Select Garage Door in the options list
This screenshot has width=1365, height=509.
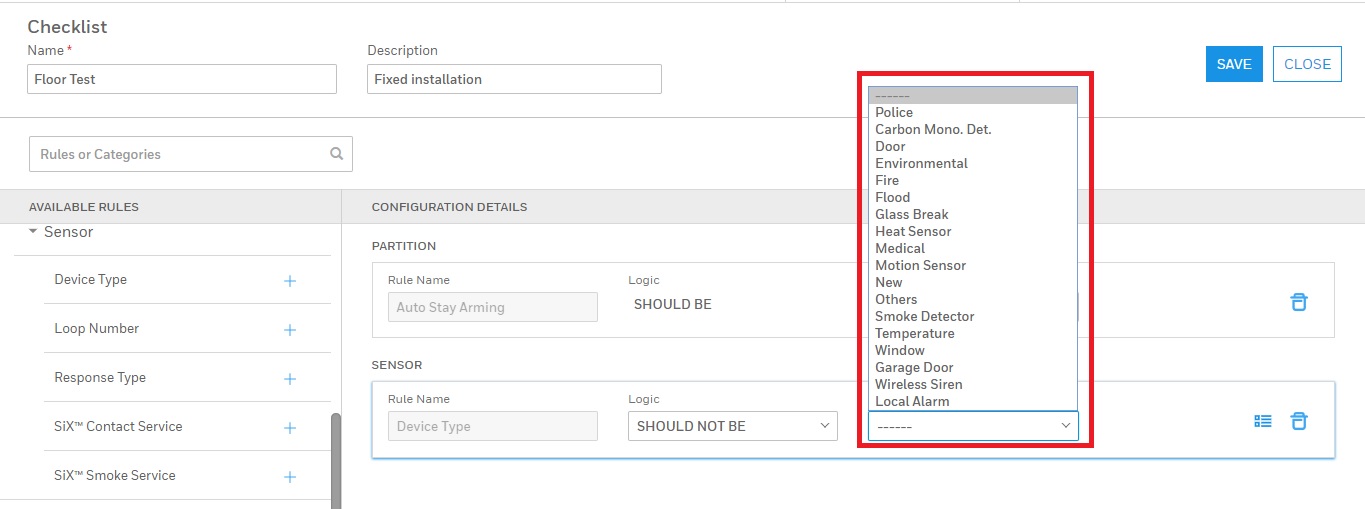click(x=914, y=367)
